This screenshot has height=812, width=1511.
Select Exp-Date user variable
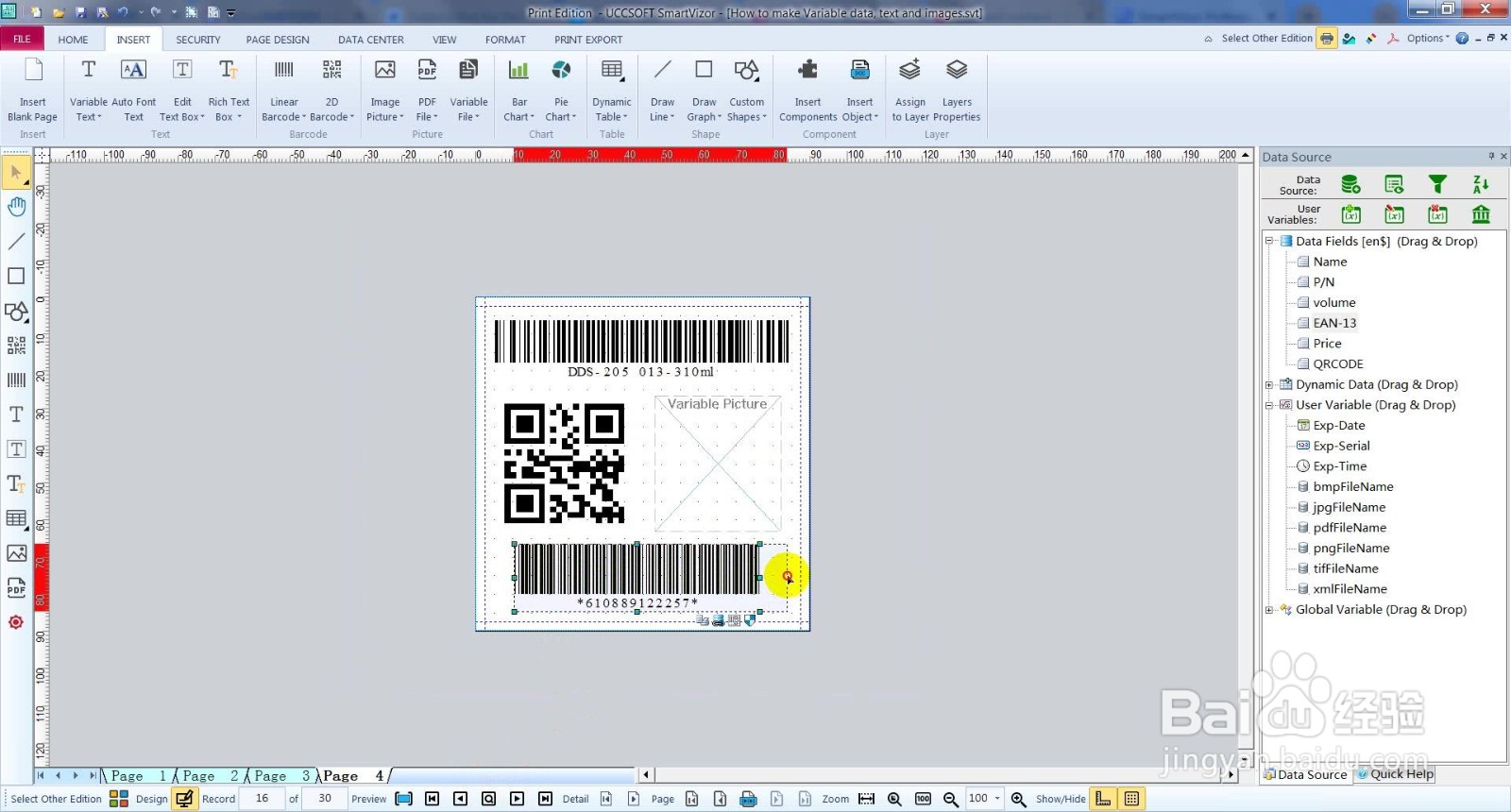(x=1339, y=426)
